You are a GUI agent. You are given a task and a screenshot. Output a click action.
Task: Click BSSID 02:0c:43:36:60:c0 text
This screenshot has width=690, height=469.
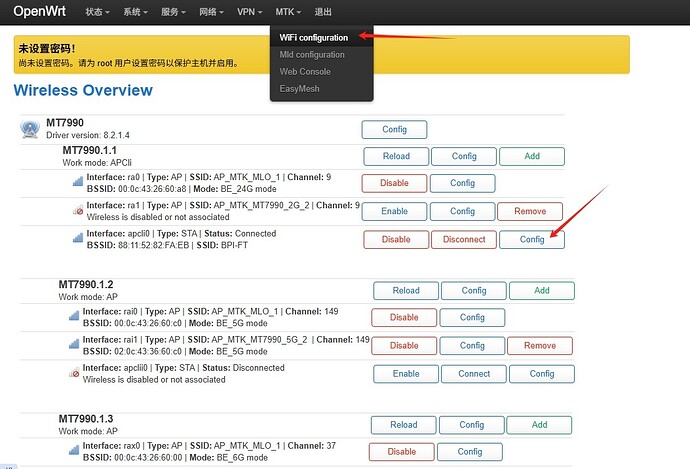[x=132, y=352]
